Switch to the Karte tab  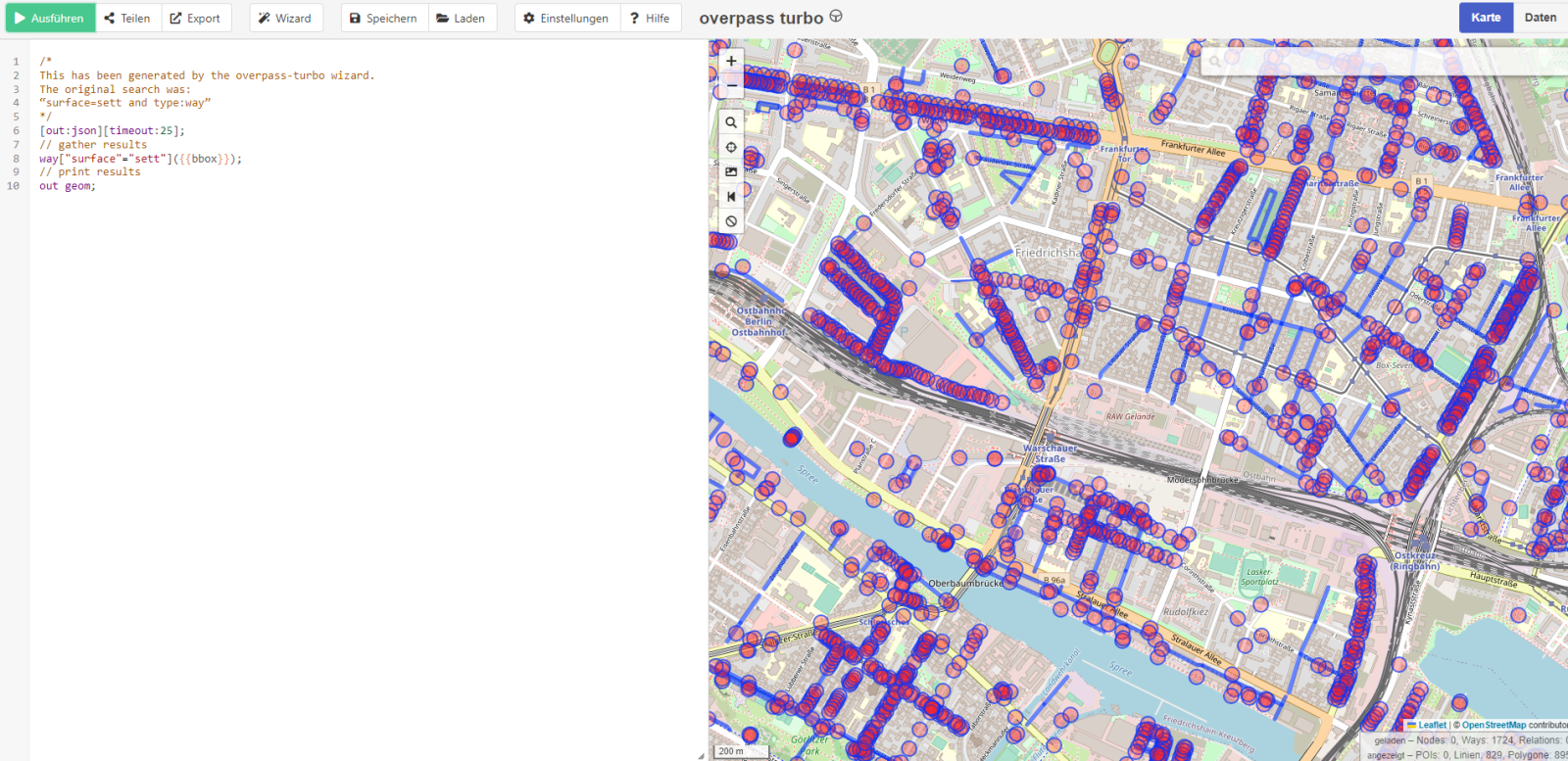tap(1486, 18)
